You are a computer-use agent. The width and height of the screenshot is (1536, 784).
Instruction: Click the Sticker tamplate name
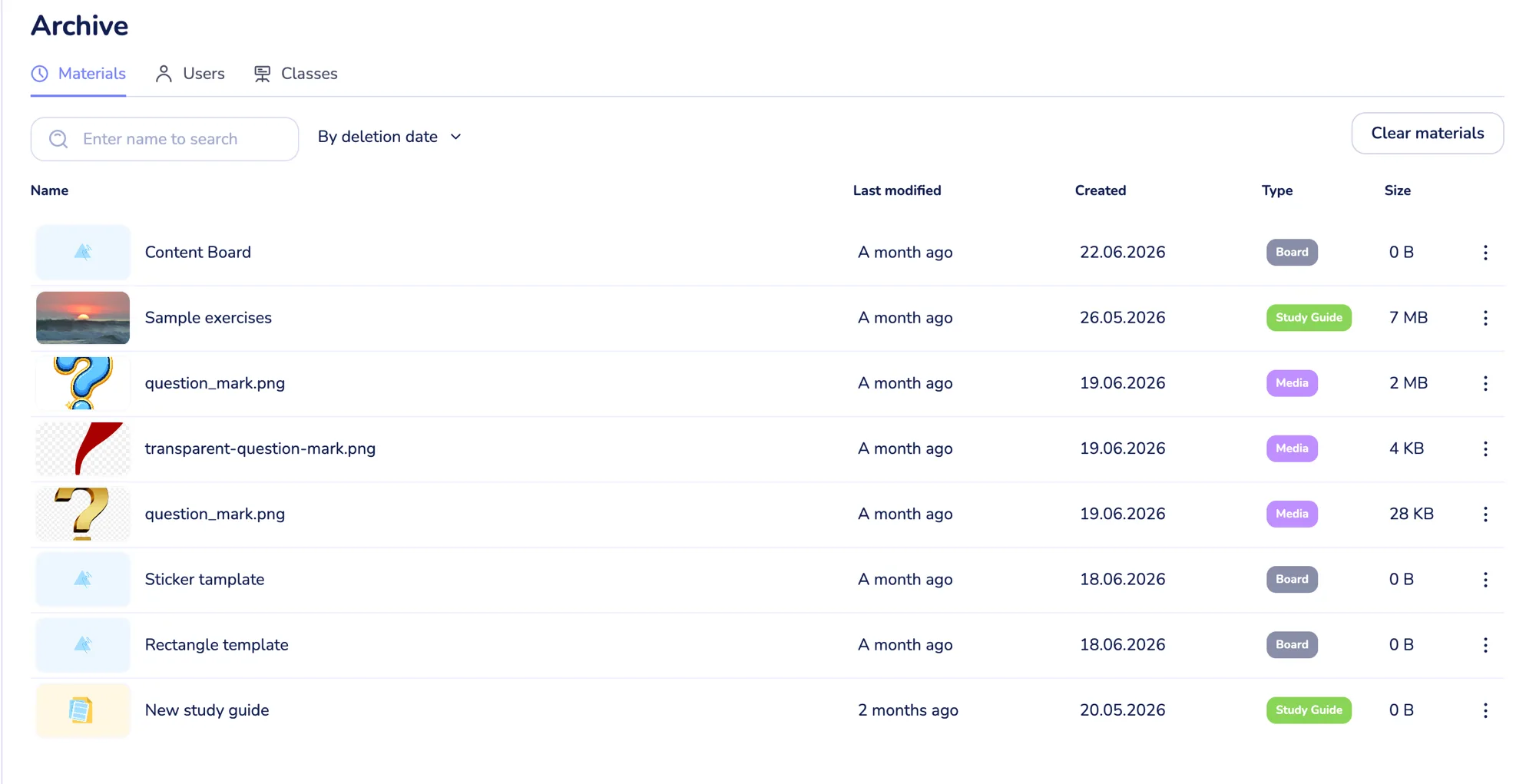(x=204, y=580)
